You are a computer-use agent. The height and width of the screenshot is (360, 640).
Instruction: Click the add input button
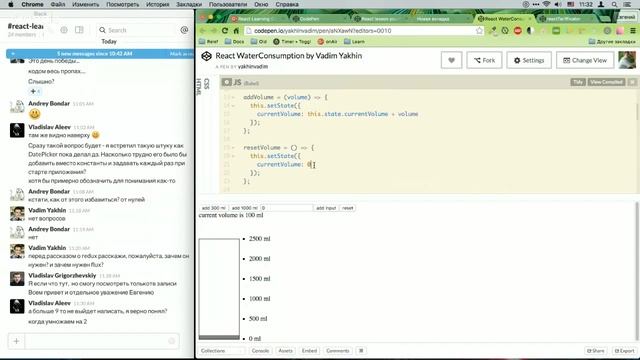[x=326, y=208]
